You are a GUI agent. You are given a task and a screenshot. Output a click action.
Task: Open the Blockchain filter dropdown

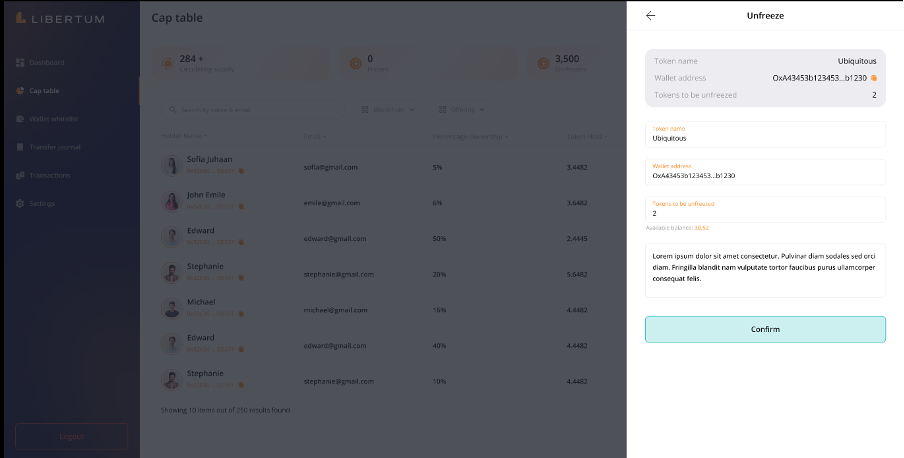[387, 110]
